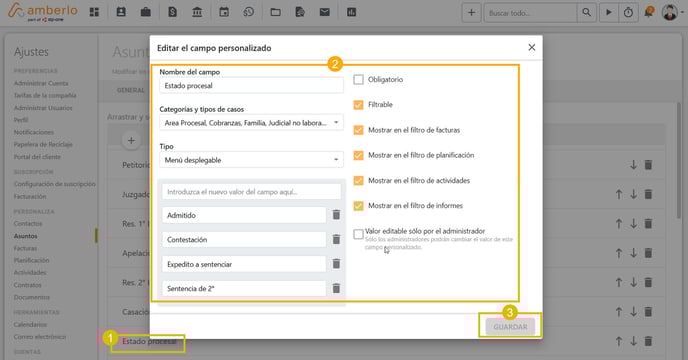Image resolution: width=688 pixels, height=360 pixels.
Task: Delete the Apelación row with trash icon
Action: click(x=648, y=253)
